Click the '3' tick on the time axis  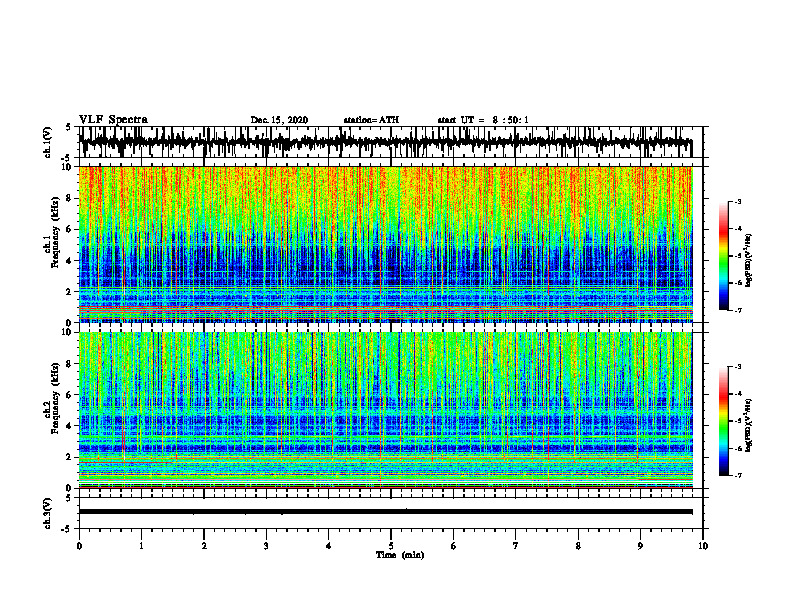(266, 546)
